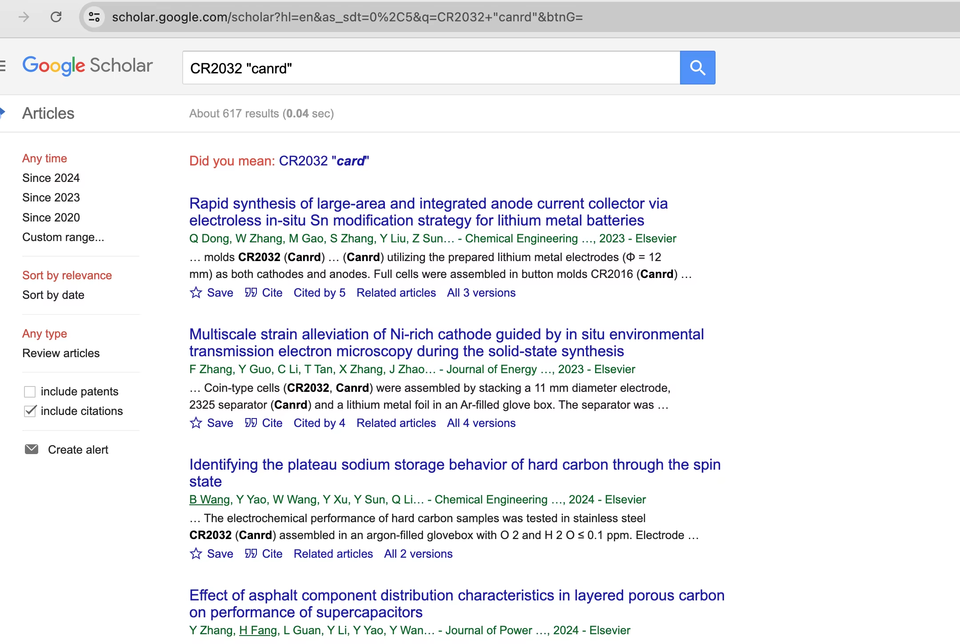Filter results Since 2024
This screenshot has width=960, height=644.
click(x=51, y=178)
